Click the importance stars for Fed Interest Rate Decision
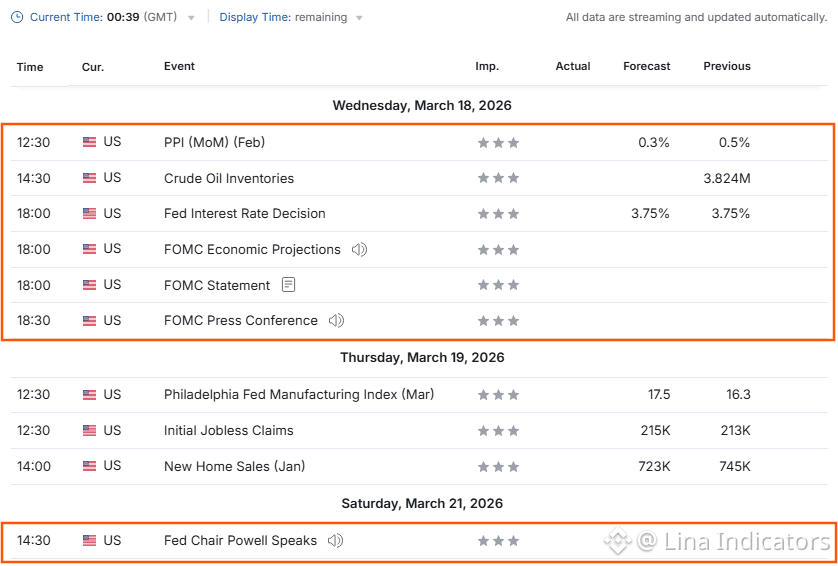Viewport: 838px width, 566px height. point(498,214)
